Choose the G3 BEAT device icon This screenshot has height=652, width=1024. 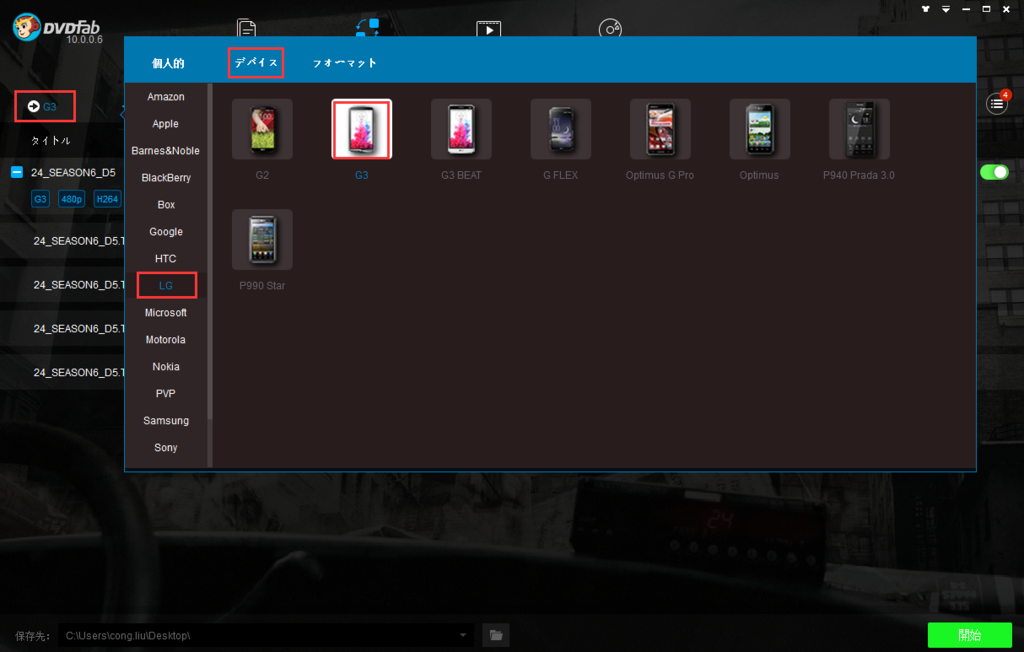click(461, 129)
